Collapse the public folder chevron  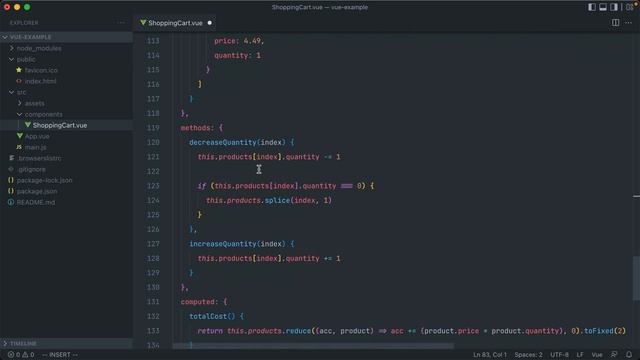point(11,59)
